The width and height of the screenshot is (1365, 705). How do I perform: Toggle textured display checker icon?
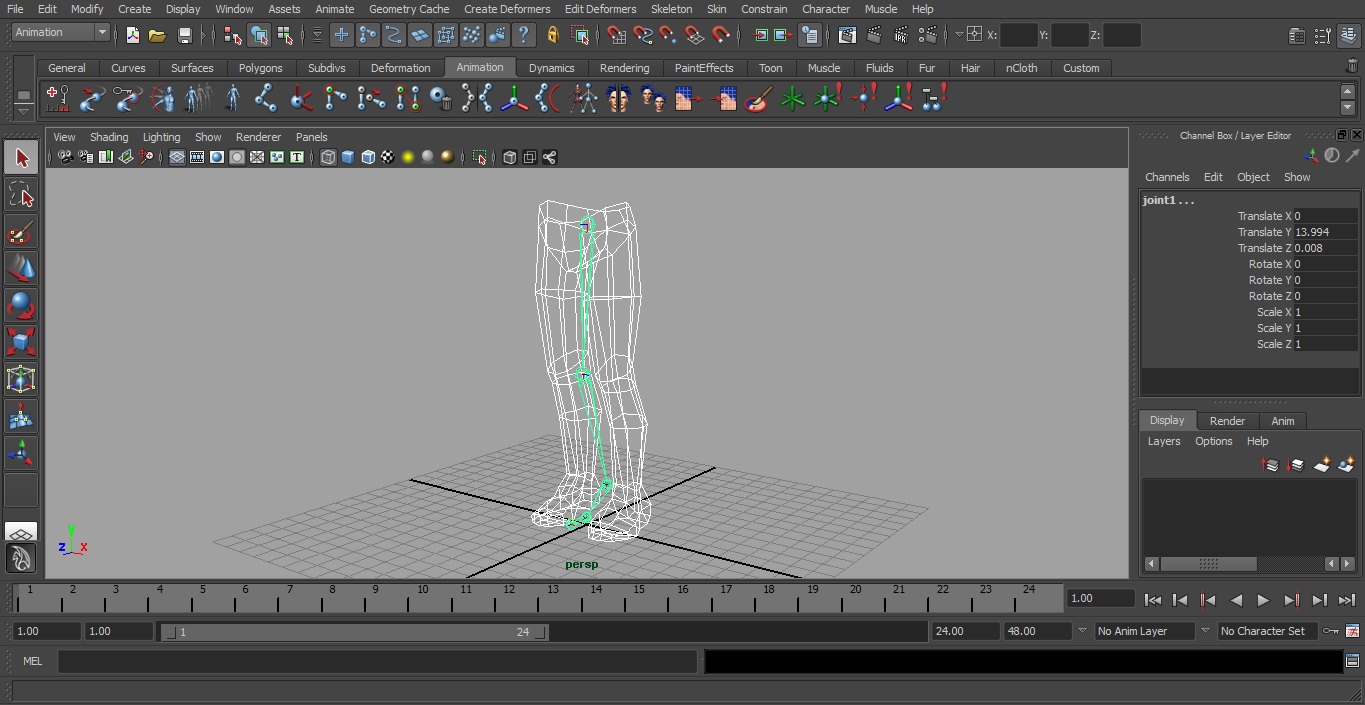(388, 157)
